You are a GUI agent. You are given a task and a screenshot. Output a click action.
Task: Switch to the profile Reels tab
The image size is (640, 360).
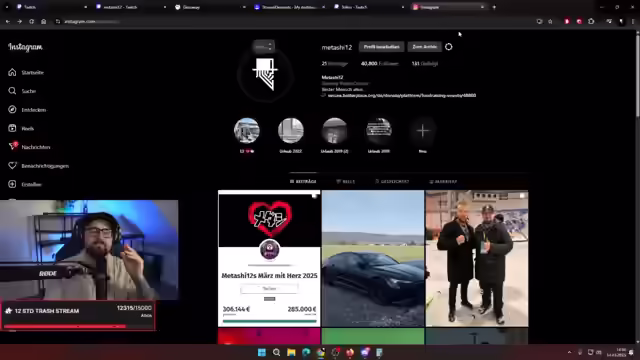point(345,181)
